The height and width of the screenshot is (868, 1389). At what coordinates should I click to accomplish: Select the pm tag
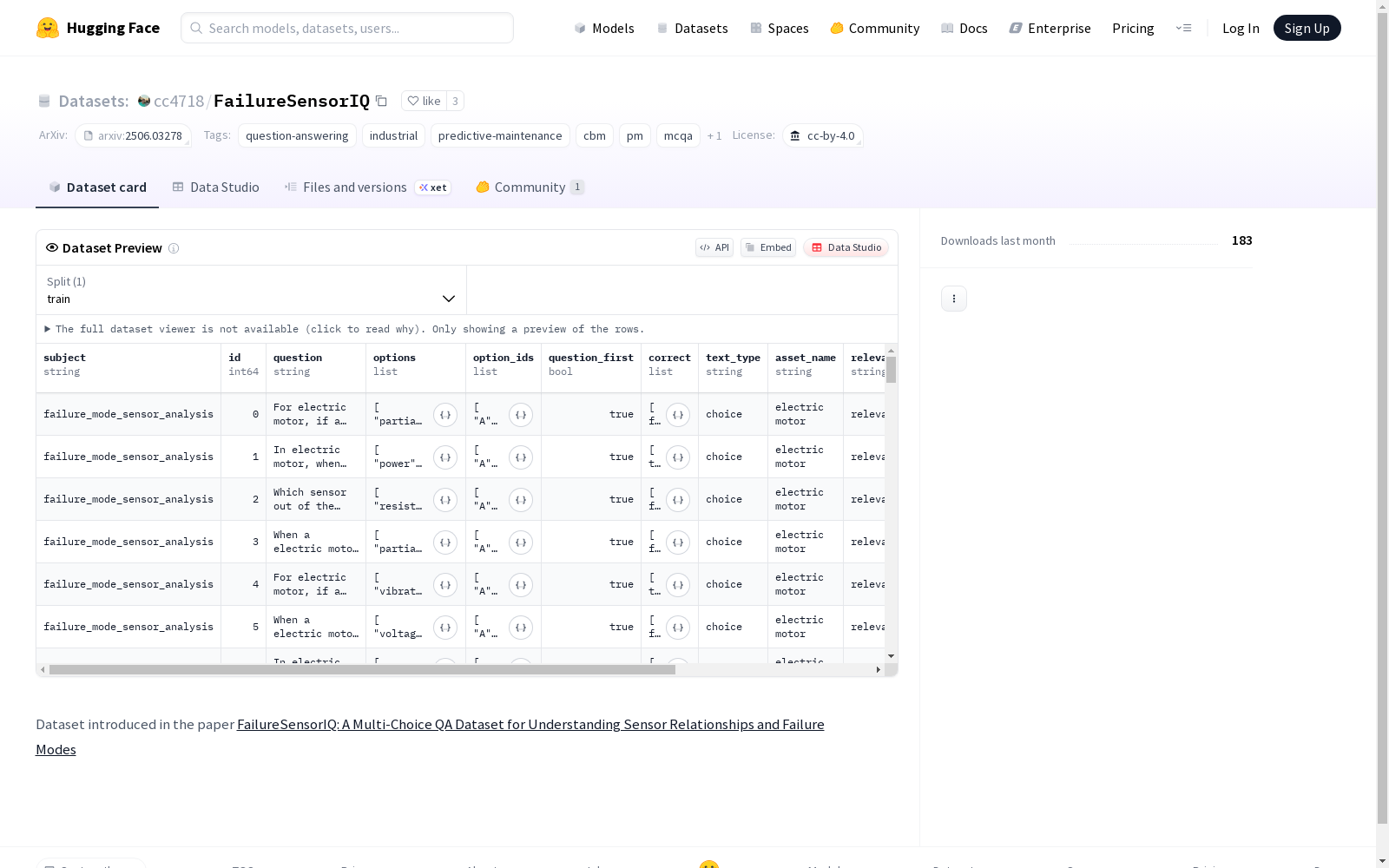(x=635, y=135)
